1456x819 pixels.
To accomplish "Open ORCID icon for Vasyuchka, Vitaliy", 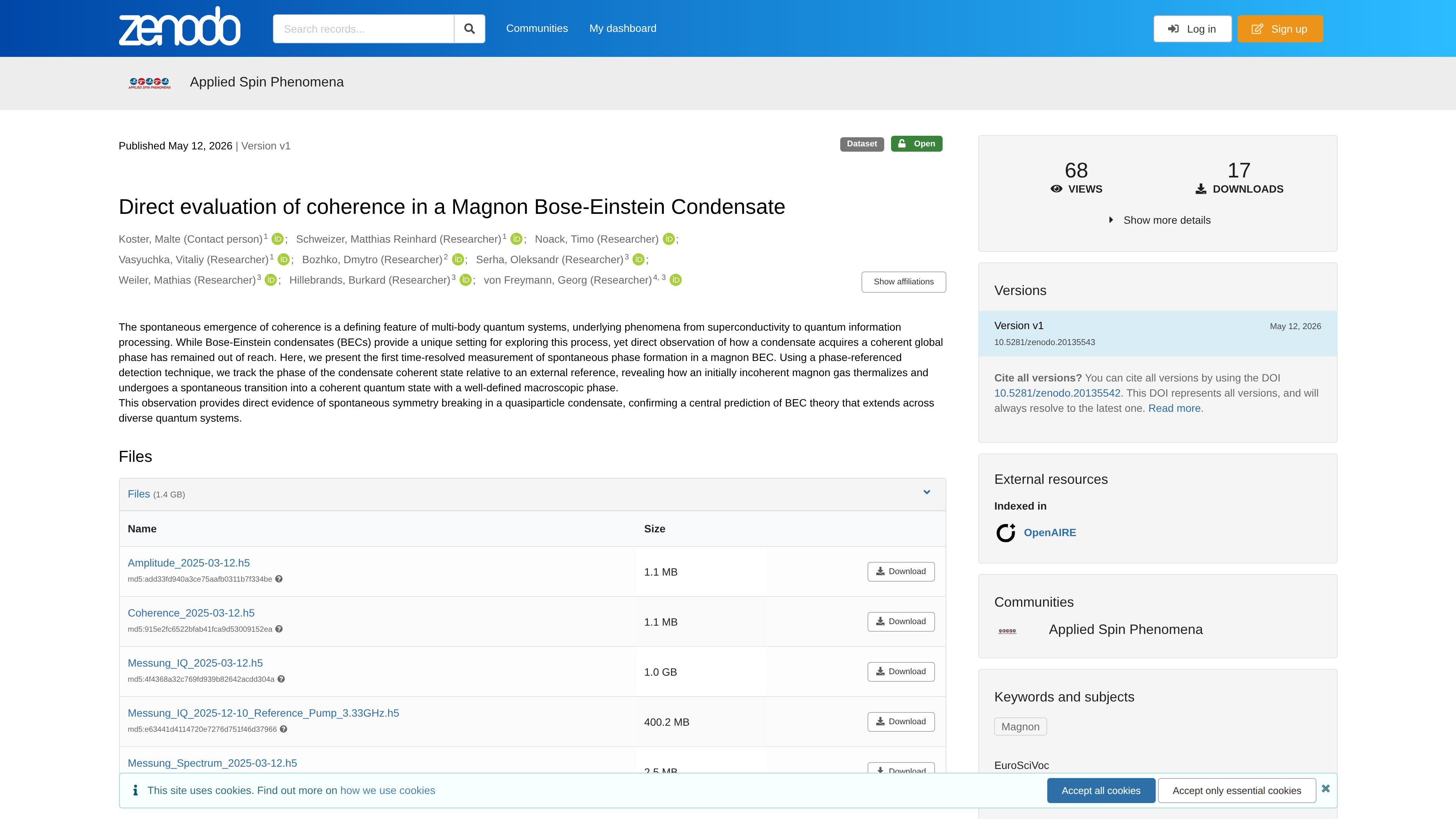I will tap(283, 259).
